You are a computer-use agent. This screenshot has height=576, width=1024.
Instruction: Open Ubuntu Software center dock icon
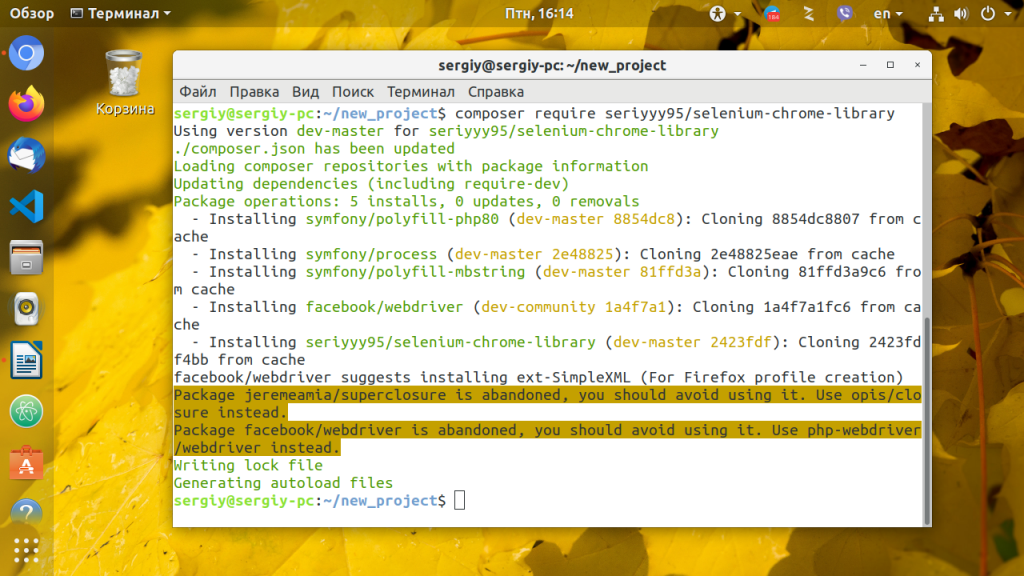pos(26,462)
